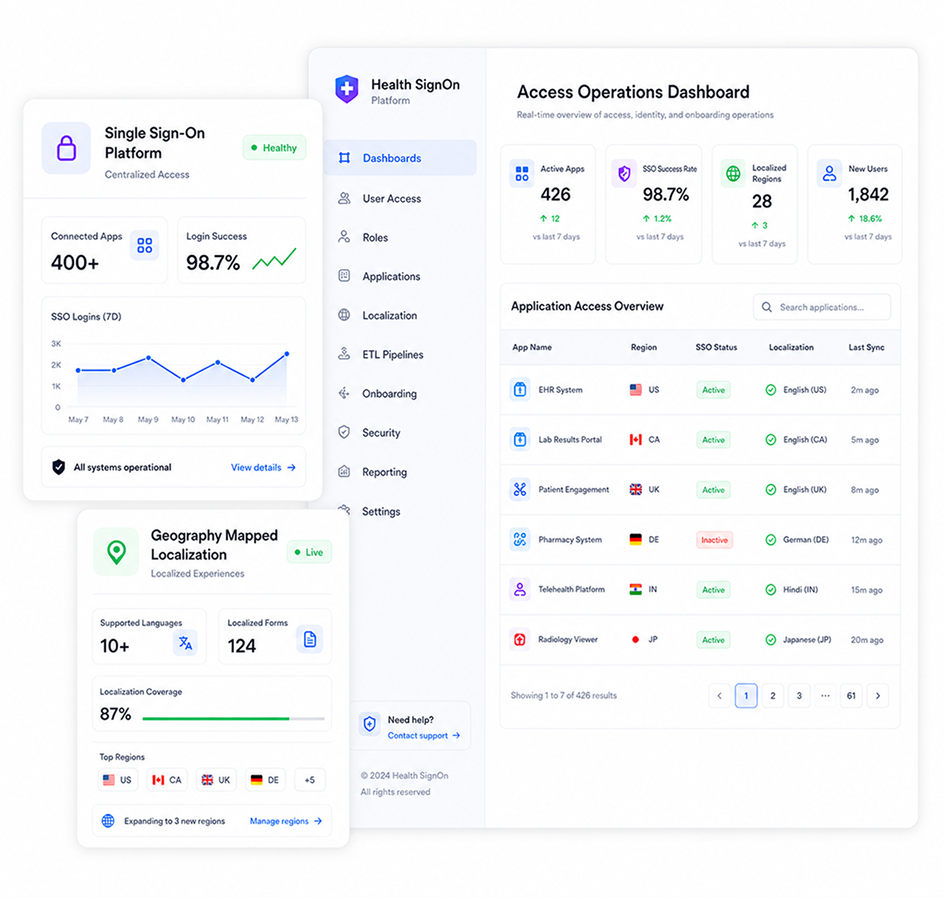Viewport: 946px width, 899px height.
Task: Go to the next results page
Action: click(878, 696)
